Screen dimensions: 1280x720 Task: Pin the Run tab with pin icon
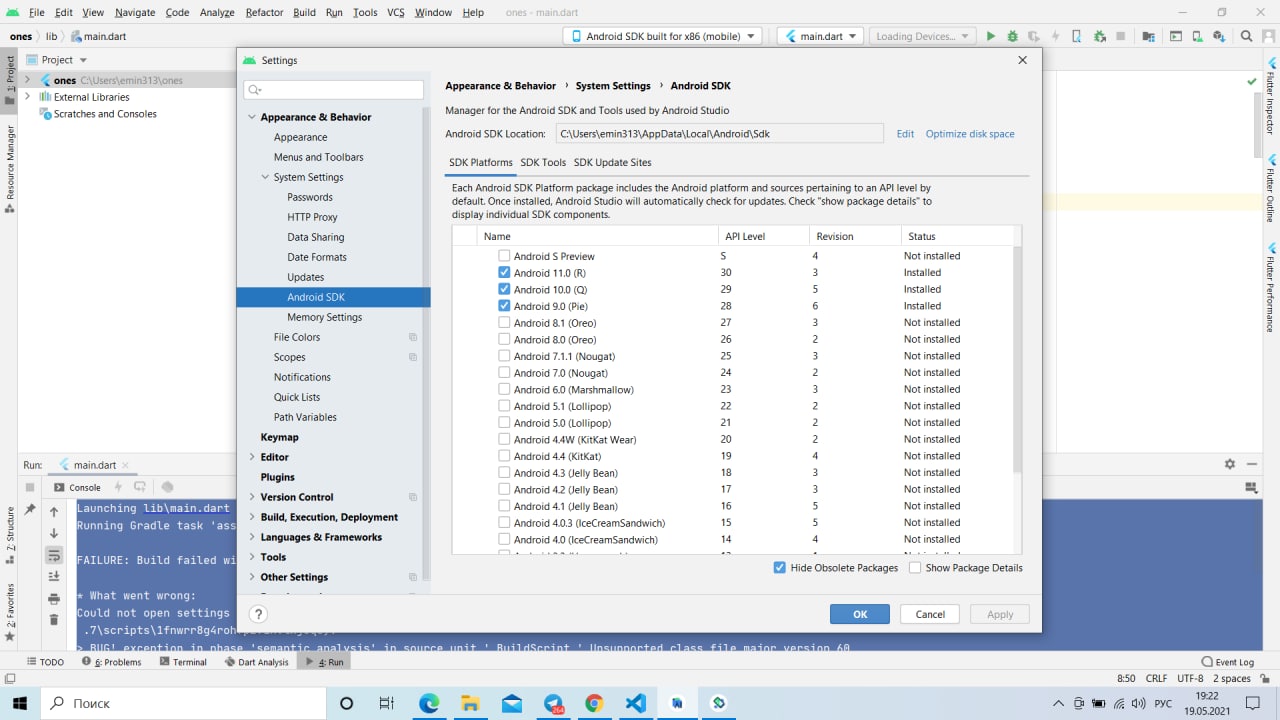(x=30, y=509)
